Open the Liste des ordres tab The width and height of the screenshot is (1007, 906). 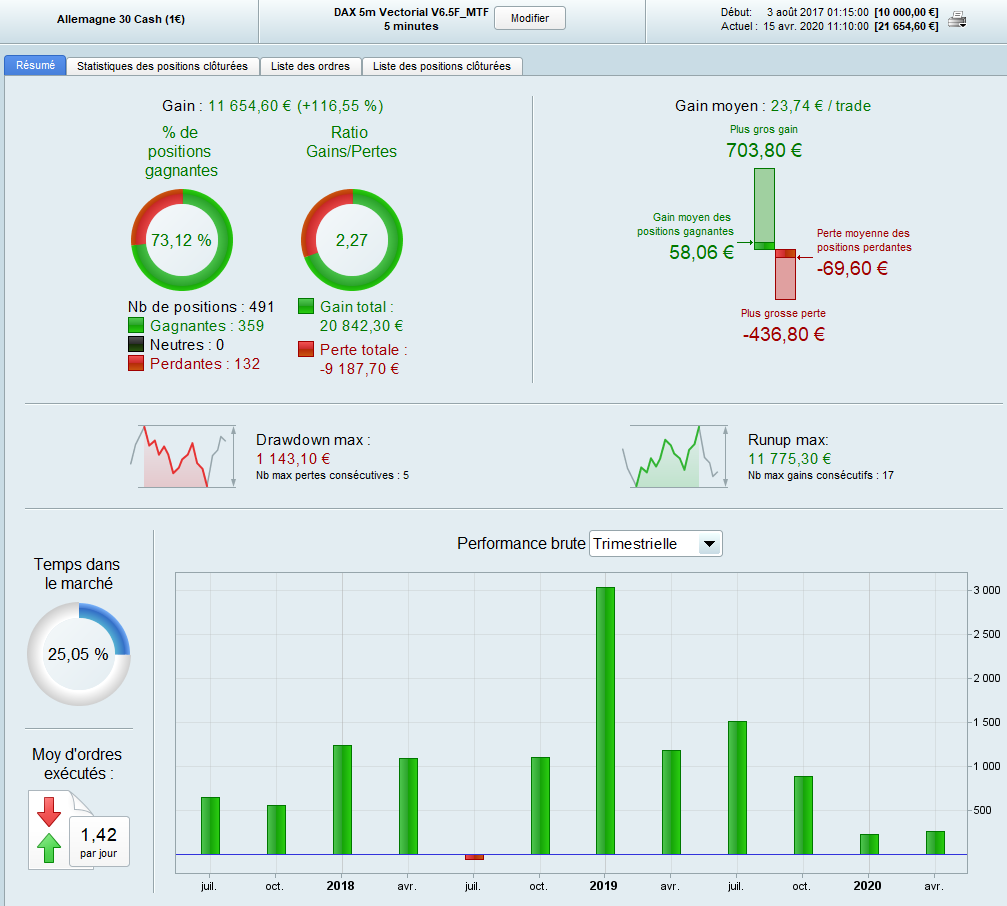coord(310,66)
